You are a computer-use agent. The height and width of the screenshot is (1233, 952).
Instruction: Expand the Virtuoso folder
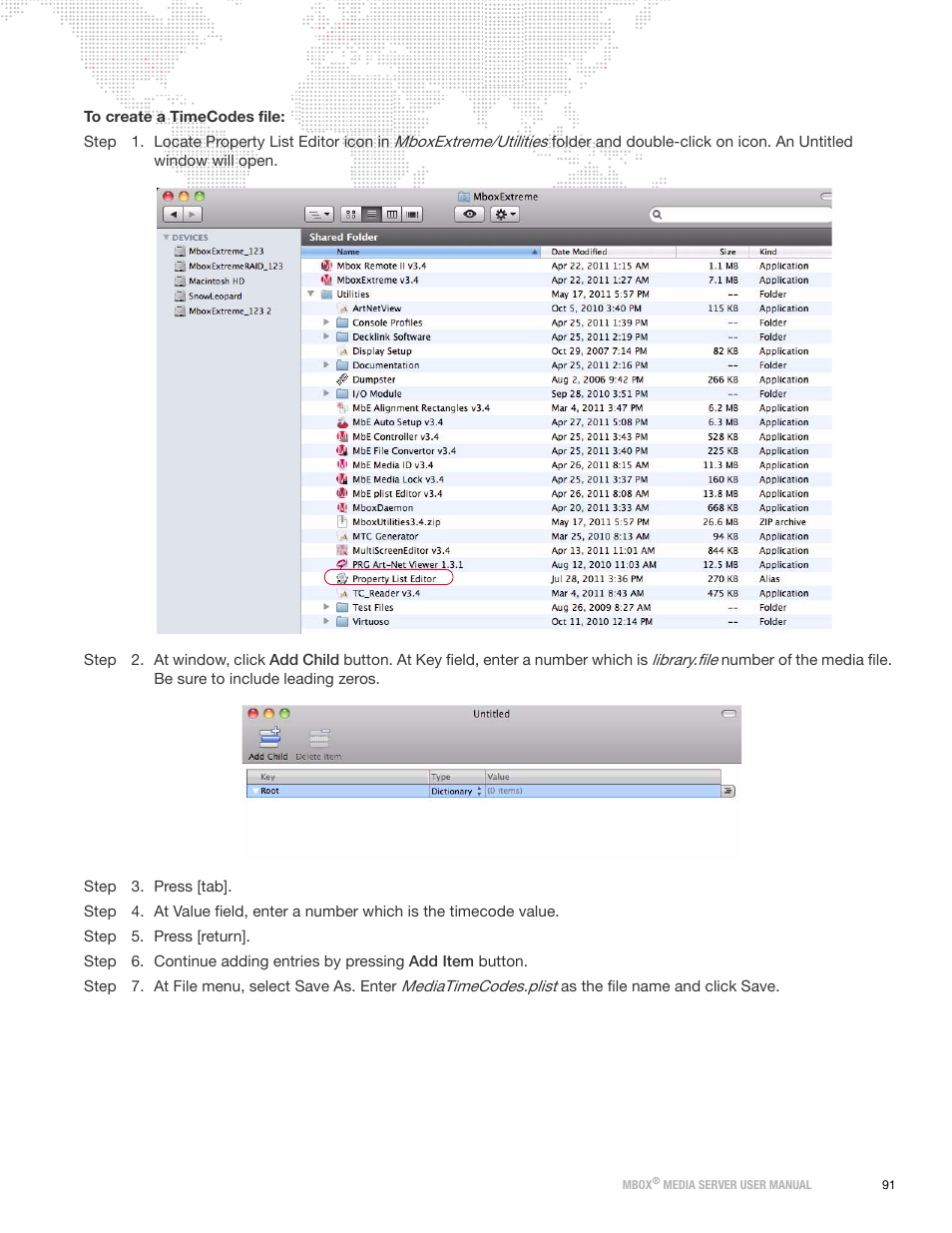(x=326, y=622)
